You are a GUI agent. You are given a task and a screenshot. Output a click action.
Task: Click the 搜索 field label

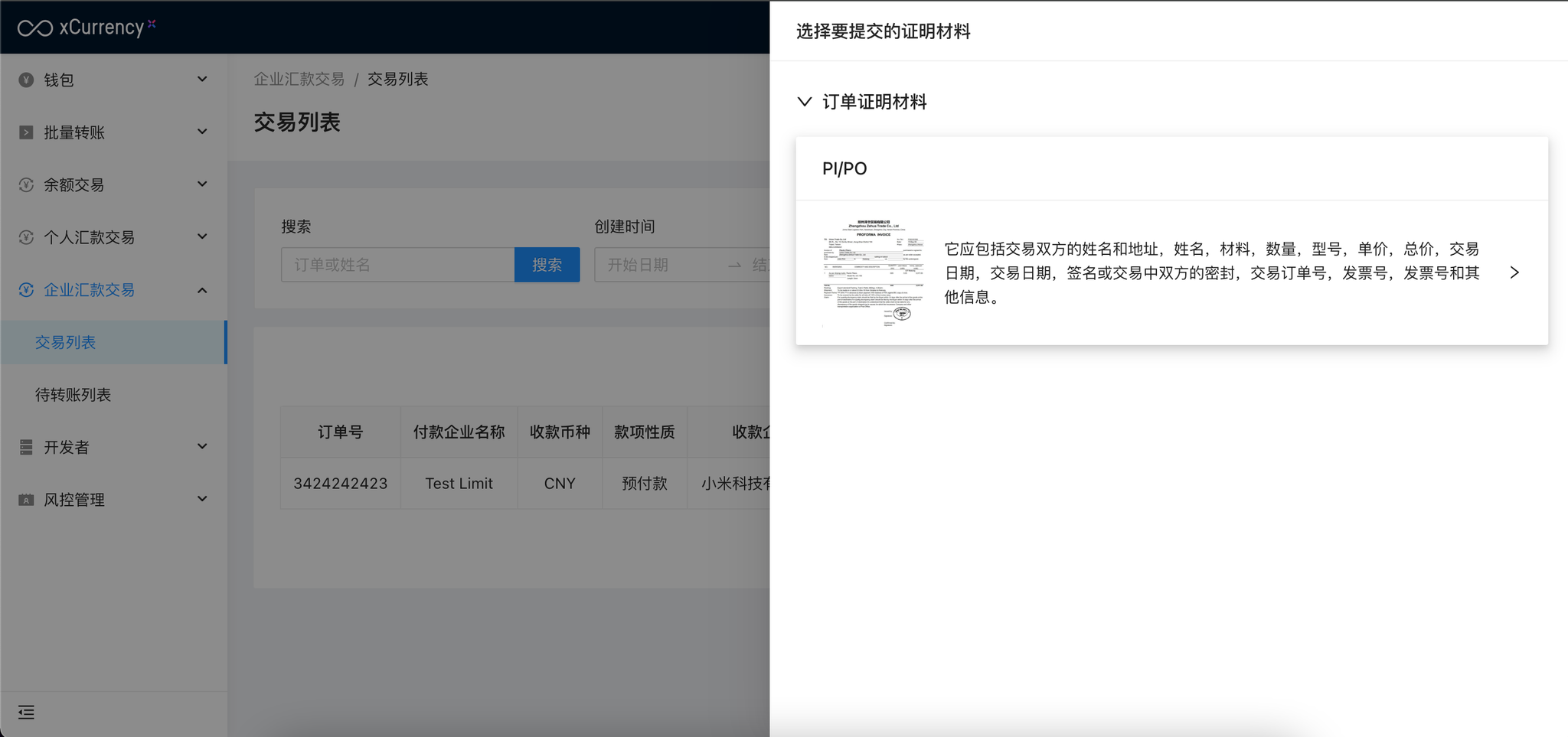(x=296, y=227)
